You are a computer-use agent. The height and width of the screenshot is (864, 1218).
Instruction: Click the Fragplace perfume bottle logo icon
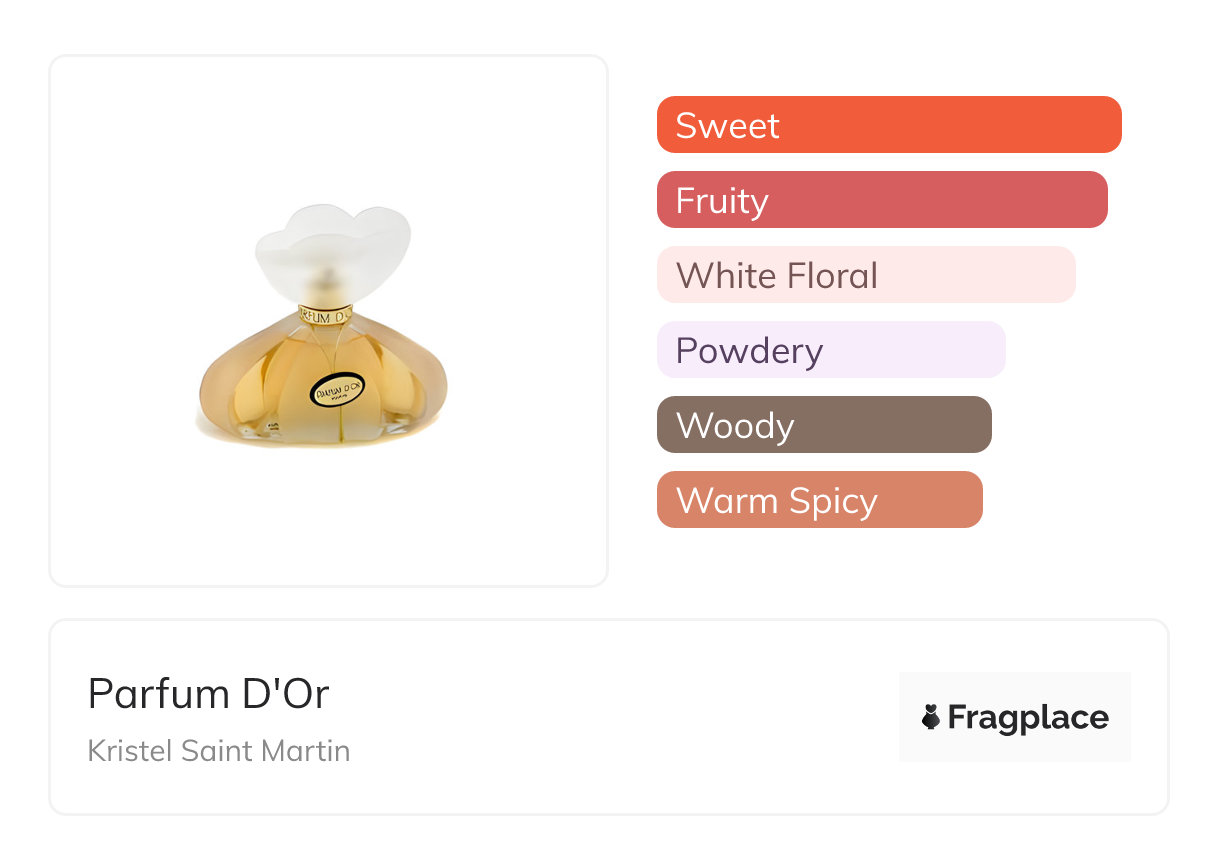click(931, 717)
